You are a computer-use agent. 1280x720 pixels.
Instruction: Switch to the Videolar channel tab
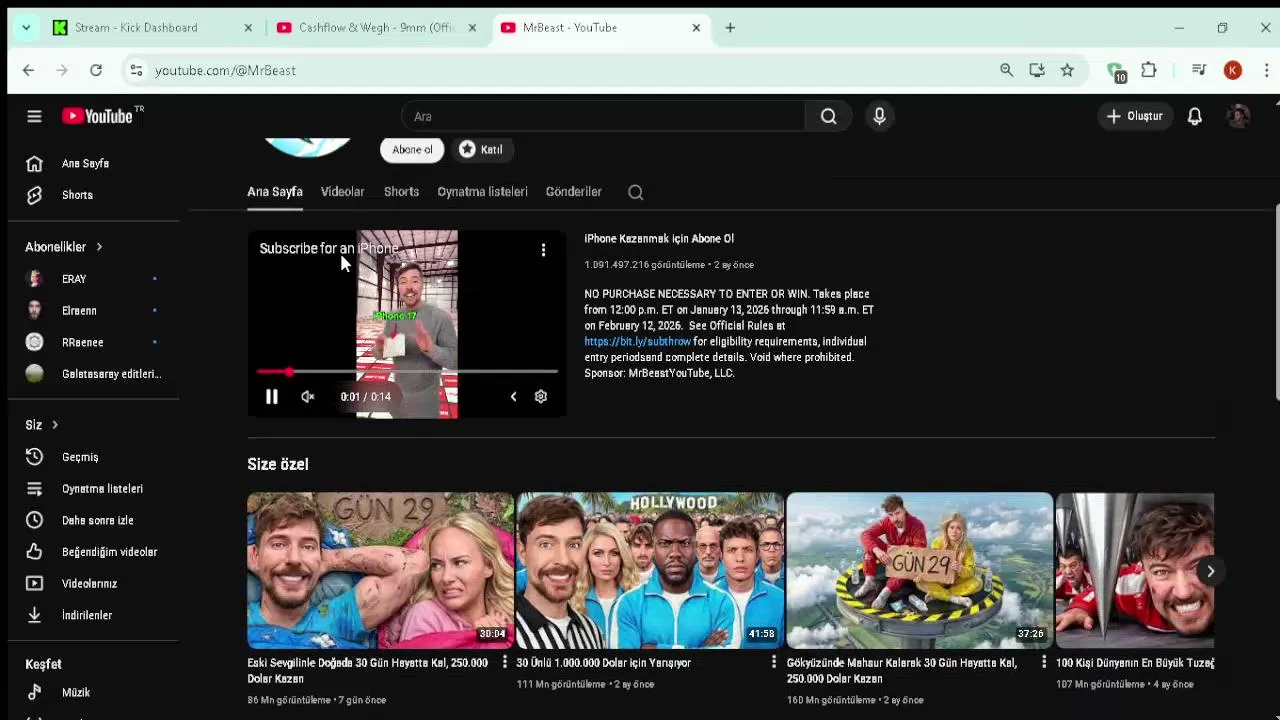(342, 192)
